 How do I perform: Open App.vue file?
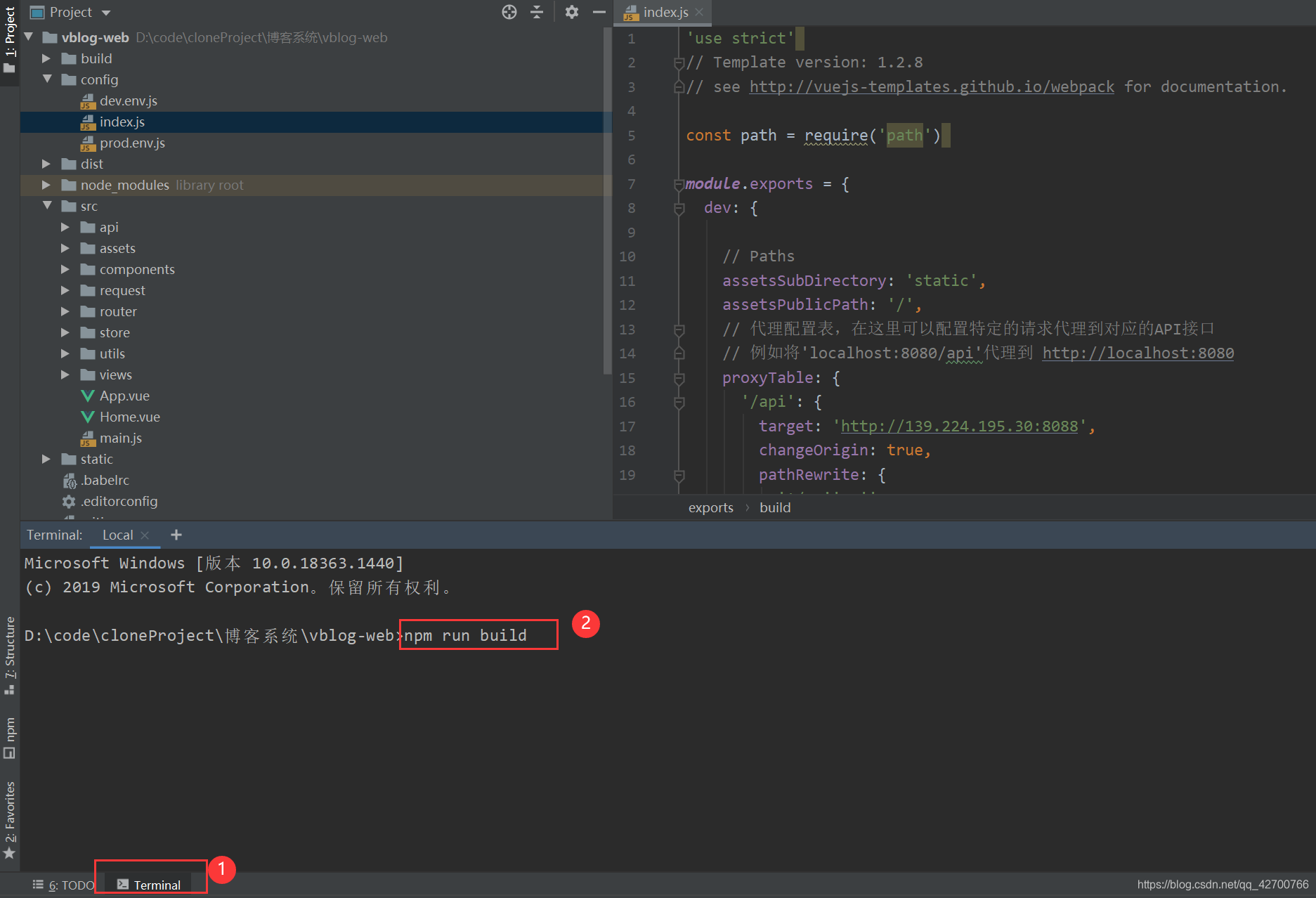124,396
